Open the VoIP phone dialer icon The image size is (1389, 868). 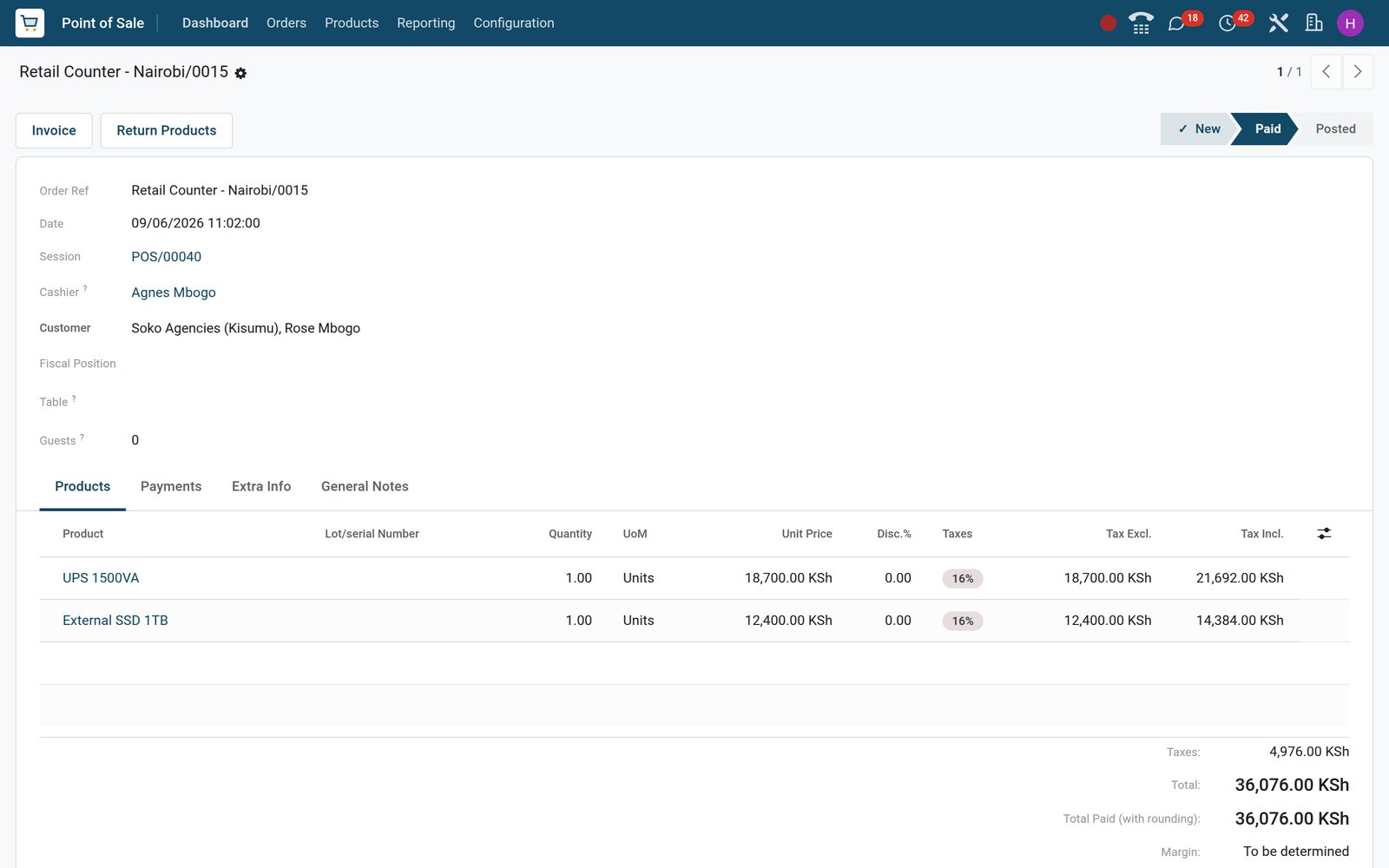tap(1141, 23)
